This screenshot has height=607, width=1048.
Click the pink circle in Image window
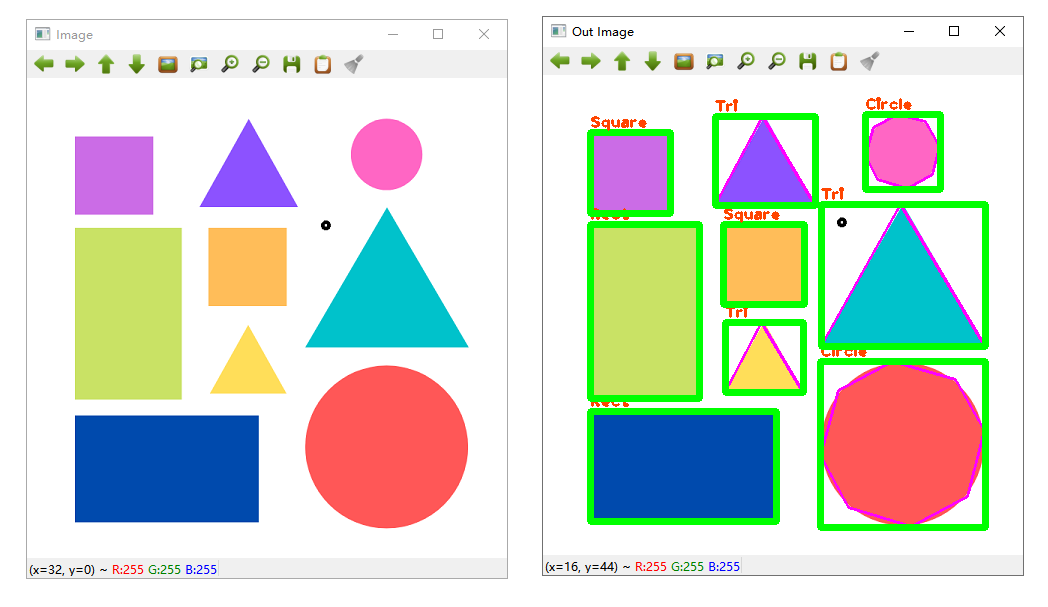click(x=386, y=154)
